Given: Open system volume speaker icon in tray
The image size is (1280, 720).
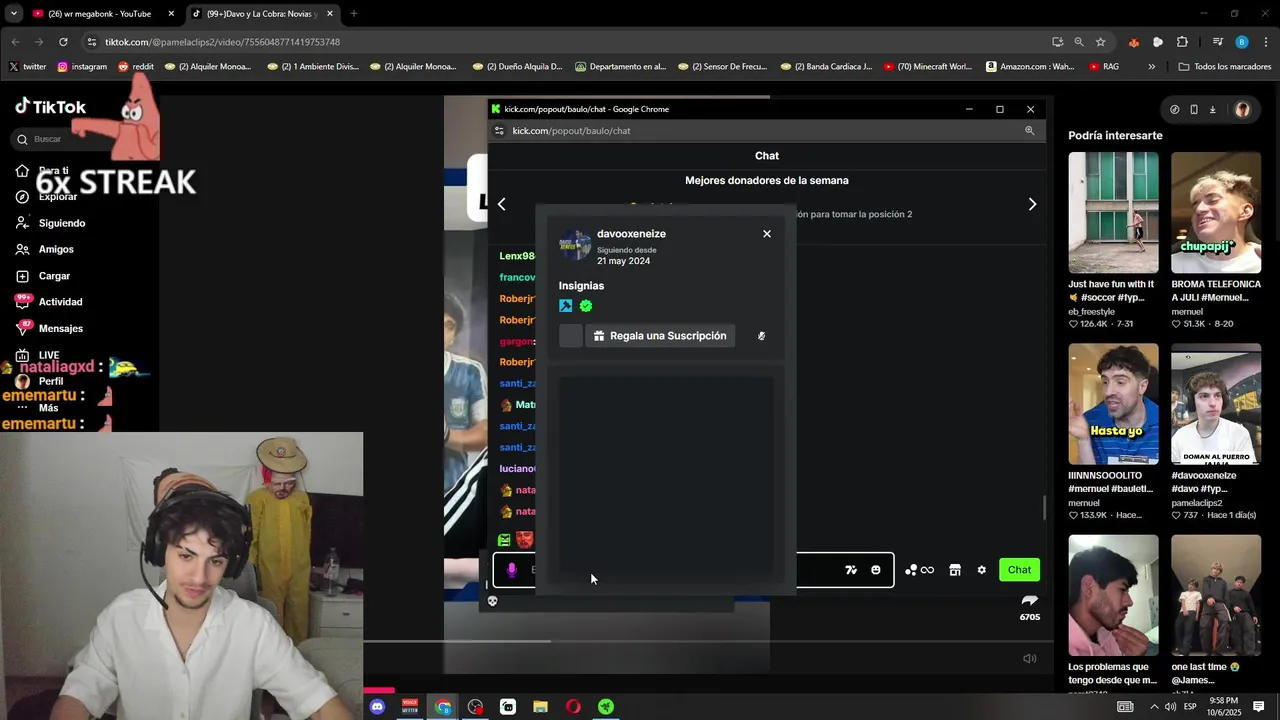Looking at the screenshot, I should [x=1170, y=707].
